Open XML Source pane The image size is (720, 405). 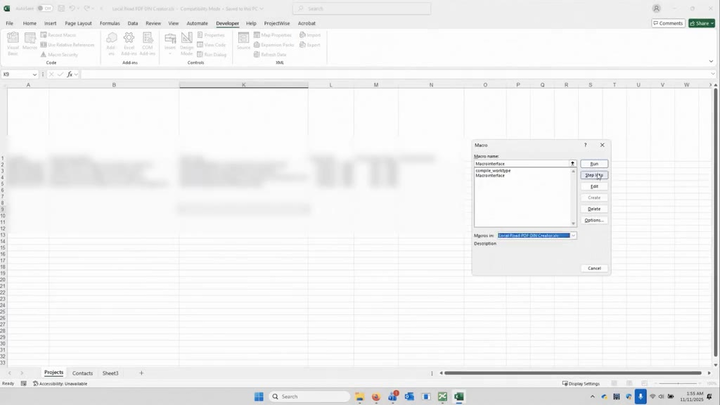click(x=243, y=41)
